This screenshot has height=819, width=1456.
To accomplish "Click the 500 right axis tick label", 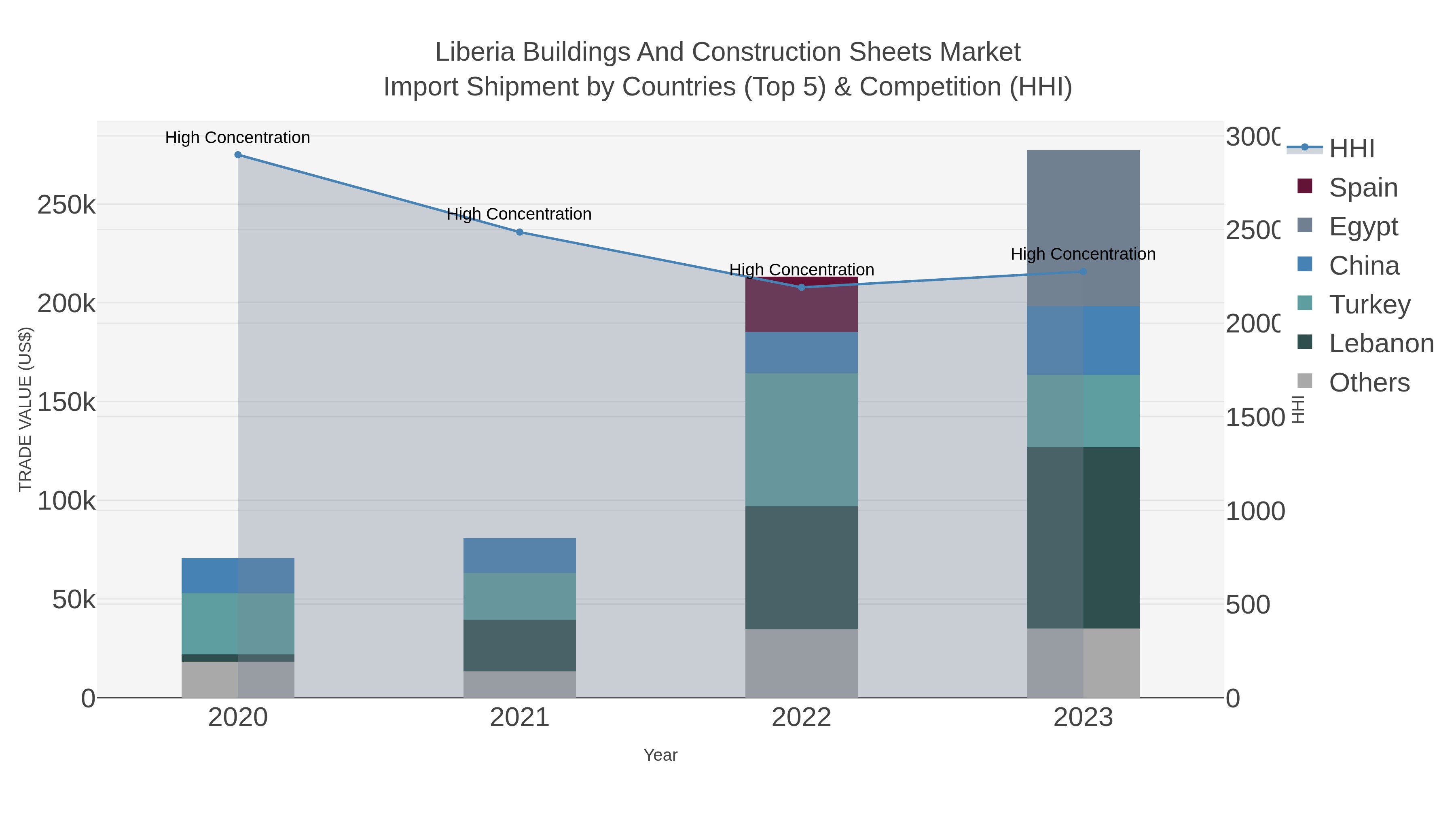I will tap(1248, 605).
